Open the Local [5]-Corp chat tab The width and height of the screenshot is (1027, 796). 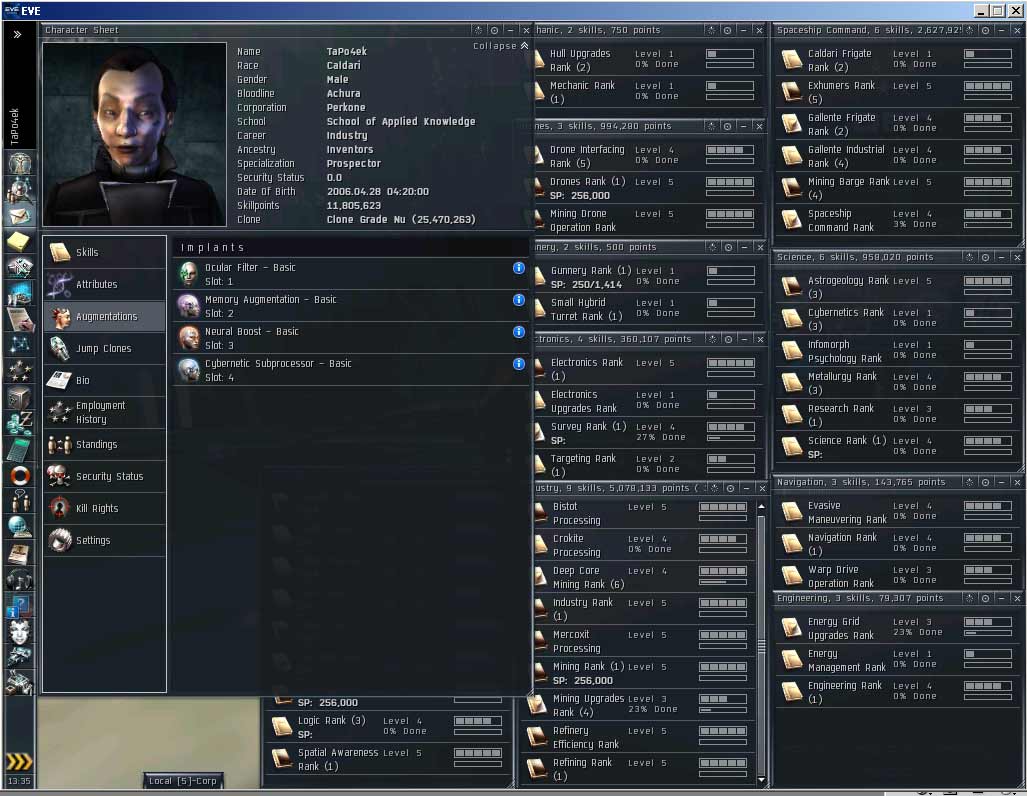183,781
